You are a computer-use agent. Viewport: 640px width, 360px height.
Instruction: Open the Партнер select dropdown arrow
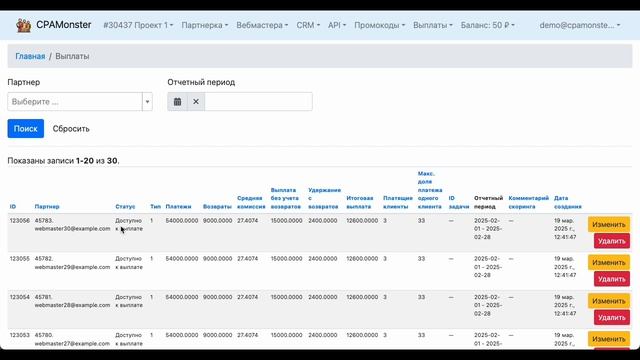click(x=147, y=102)
